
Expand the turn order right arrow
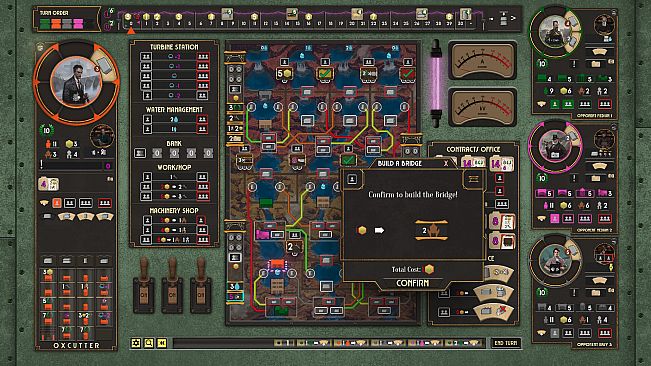tap(514, 18)
